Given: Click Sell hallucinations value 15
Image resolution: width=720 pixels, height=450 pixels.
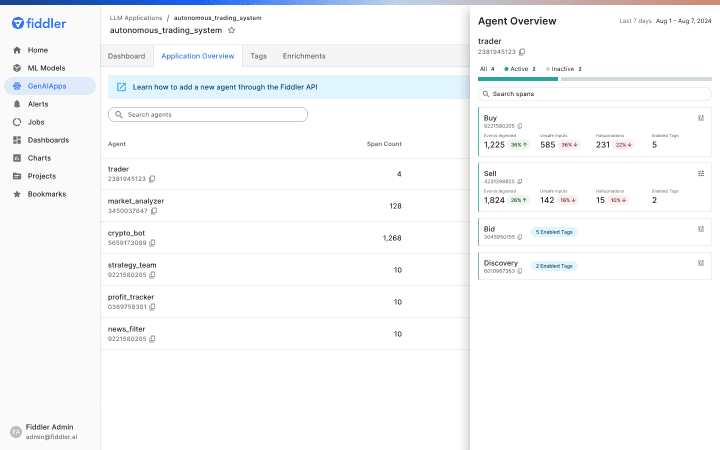Looking at the screenshot, I should [x=600, y=200].
